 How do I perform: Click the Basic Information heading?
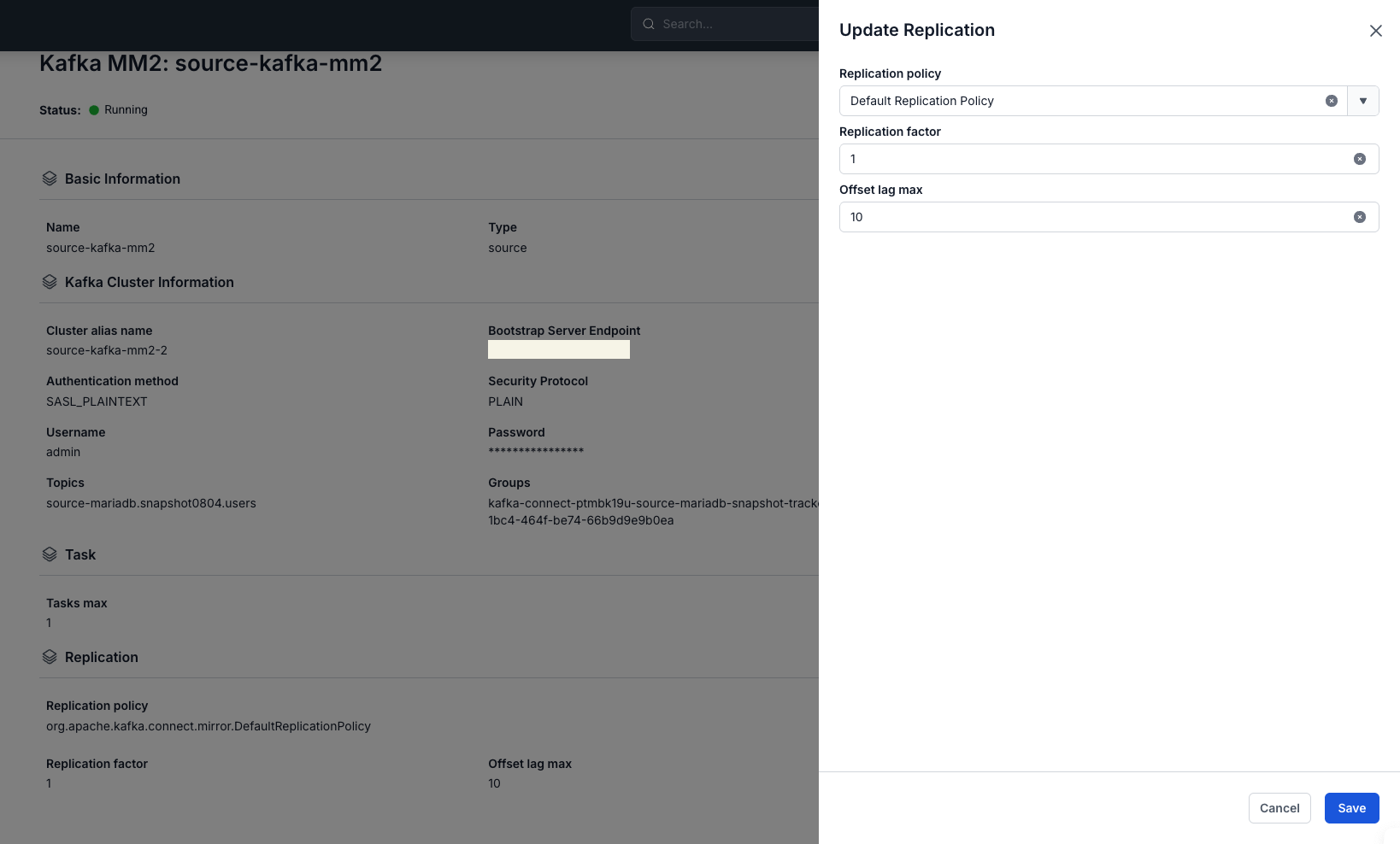click(x=122, y=179)
